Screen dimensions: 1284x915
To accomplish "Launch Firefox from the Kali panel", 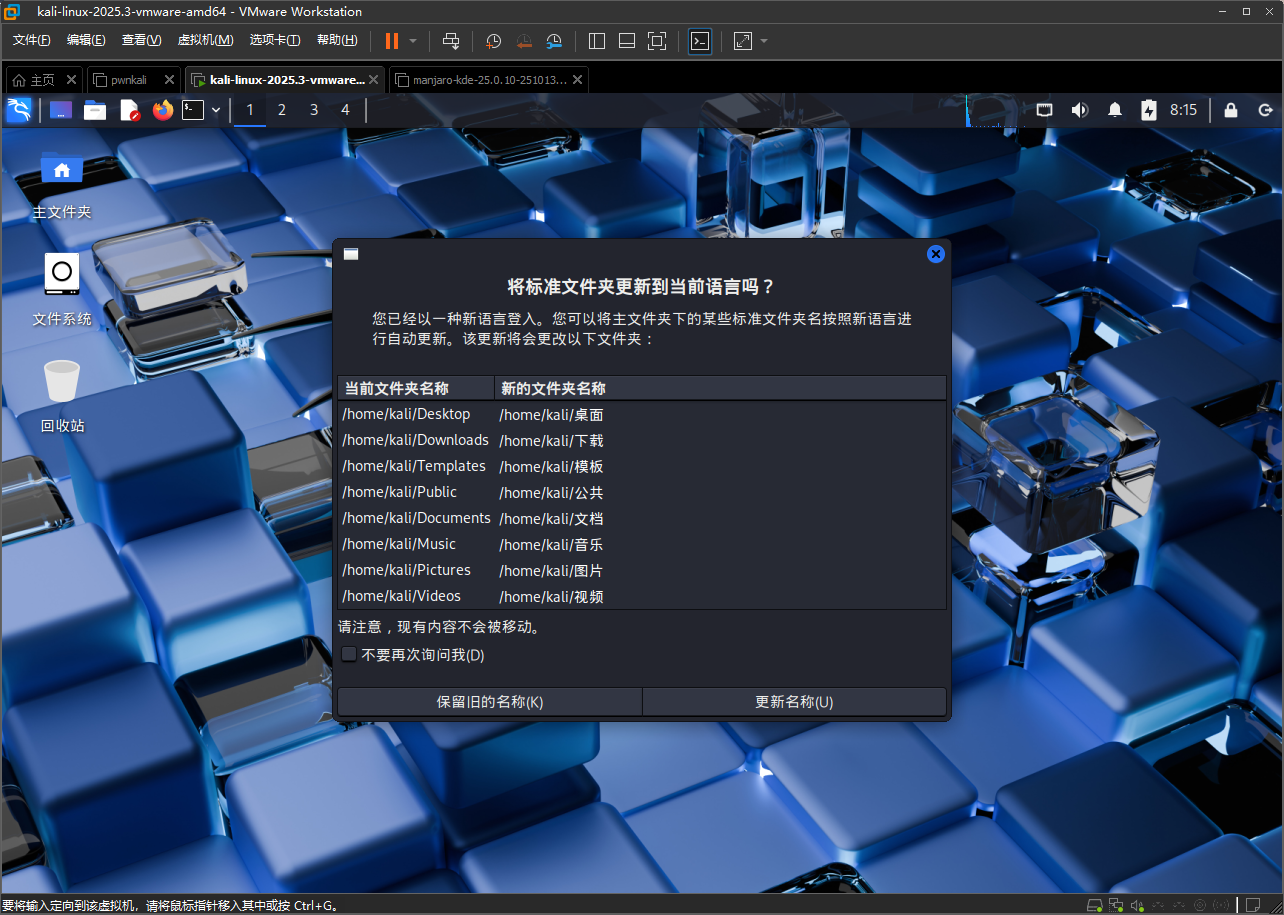I will coord(163,110).
